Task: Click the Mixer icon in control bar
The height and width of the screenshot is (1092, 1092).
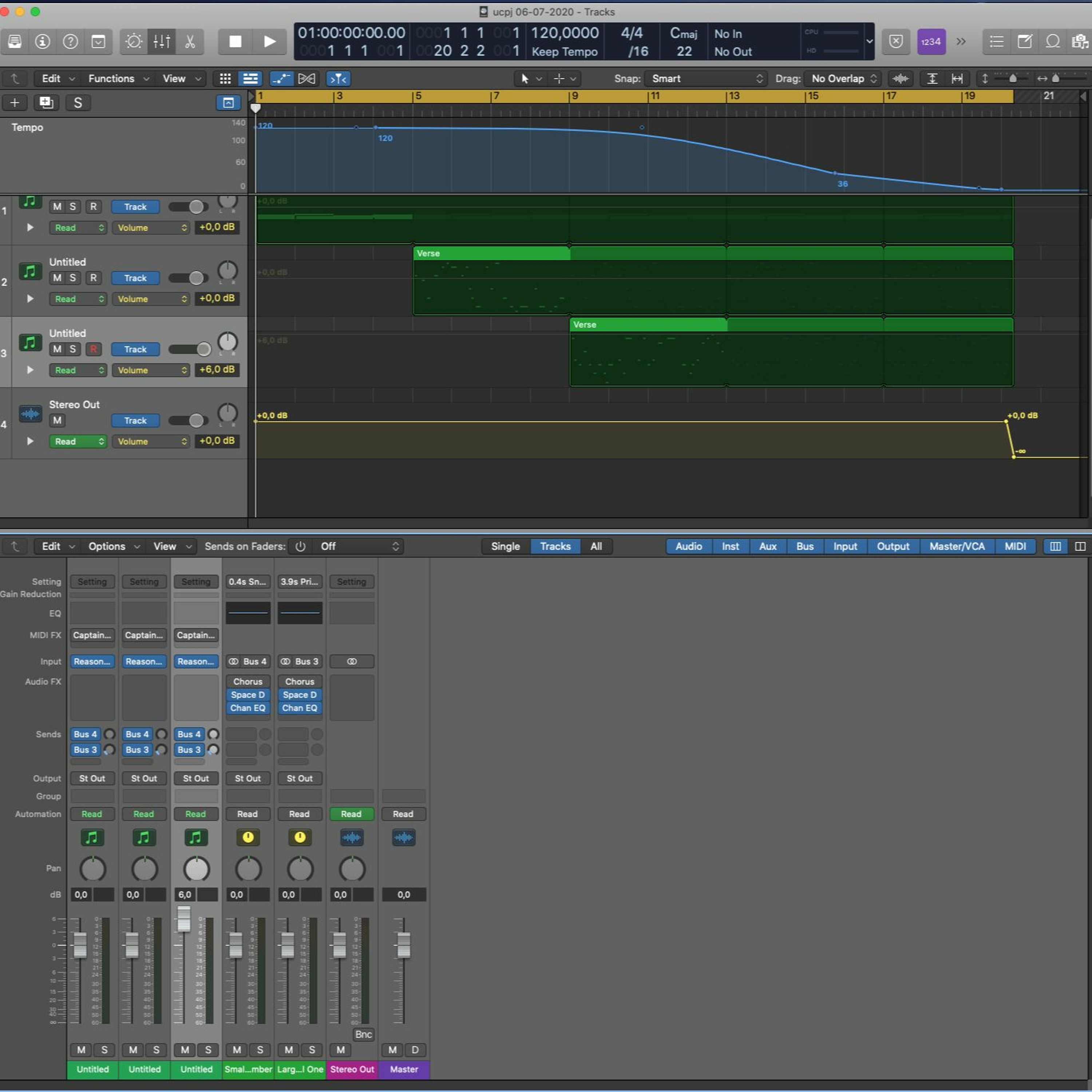Action: (x=162, y=42)
